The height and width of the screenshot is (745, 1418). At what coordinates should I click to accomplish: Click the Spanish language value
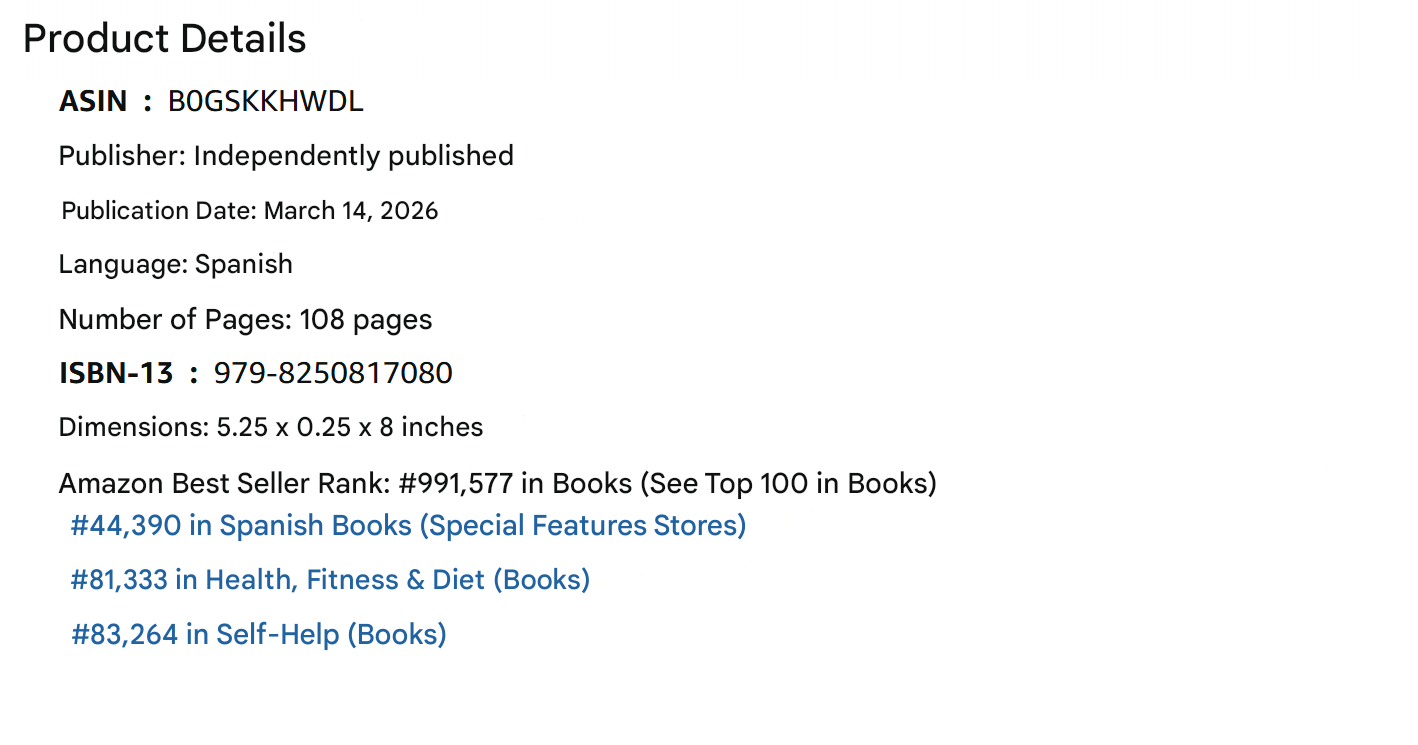(244, 265)
